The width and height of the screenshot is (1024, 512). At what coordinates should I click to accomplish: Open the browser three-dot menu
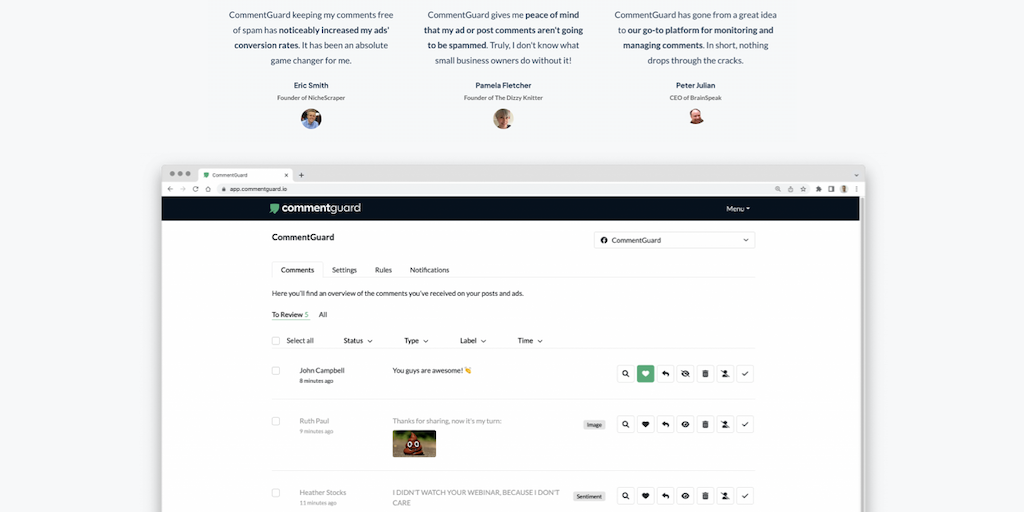pos(856,189)
